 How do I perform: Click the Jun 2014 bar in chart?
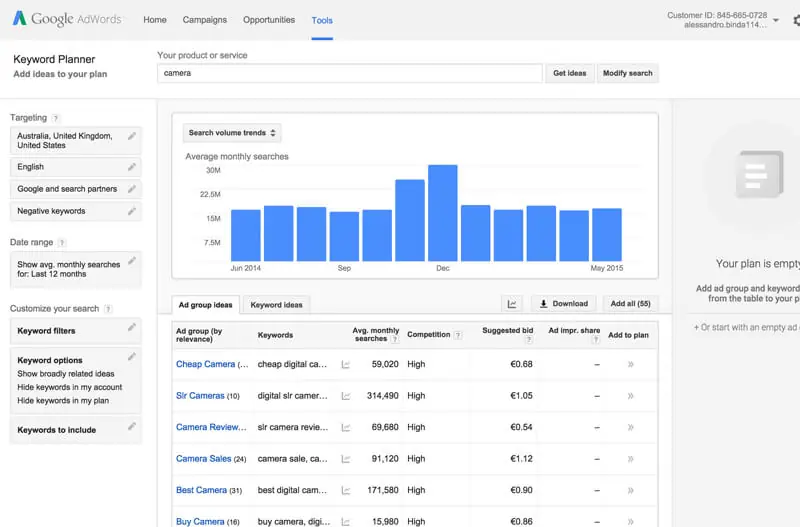click(x=245, y=235)
